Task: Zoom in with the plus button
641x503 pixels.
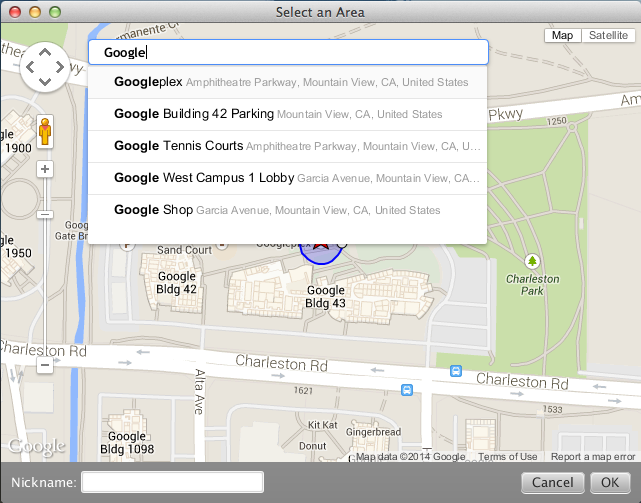Action: coord(45,169)
